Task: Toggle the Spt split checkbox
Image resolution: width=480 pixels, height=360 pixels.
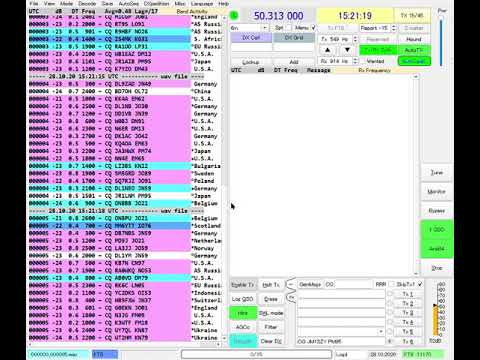Action: tap(289, 28)
